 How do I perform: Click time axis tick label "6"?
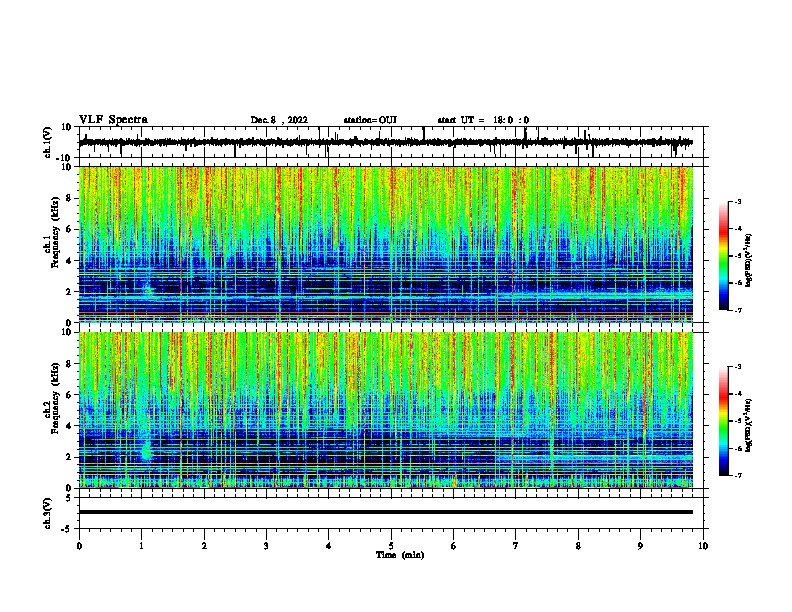pos(454,546)
